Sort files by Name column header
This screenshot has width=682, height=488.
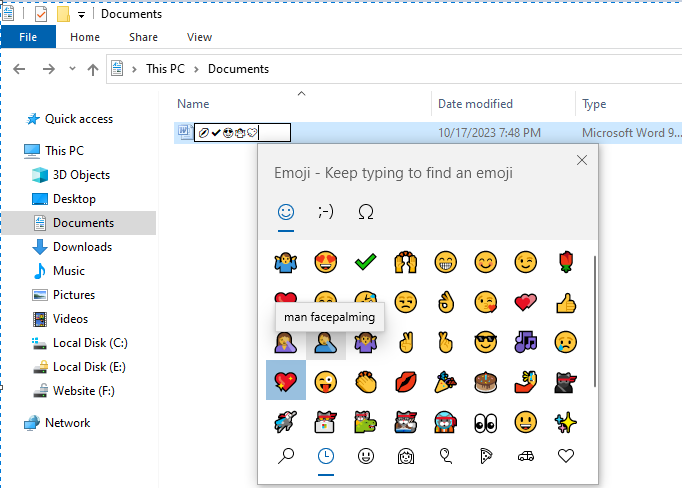pos(193,104)
